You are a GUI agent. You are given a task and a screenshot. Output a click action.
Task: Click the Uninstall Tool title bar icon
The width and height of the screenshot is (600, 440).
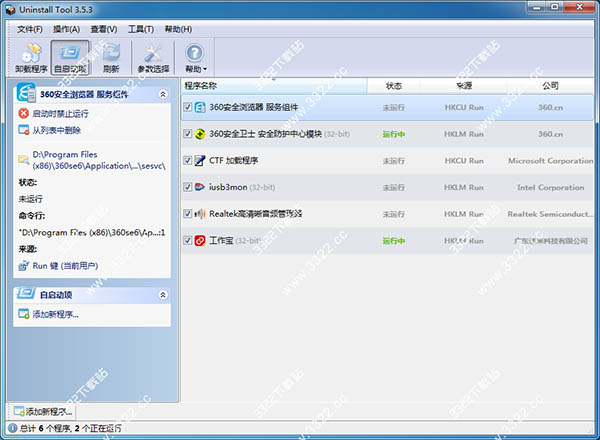pos(11,10)
